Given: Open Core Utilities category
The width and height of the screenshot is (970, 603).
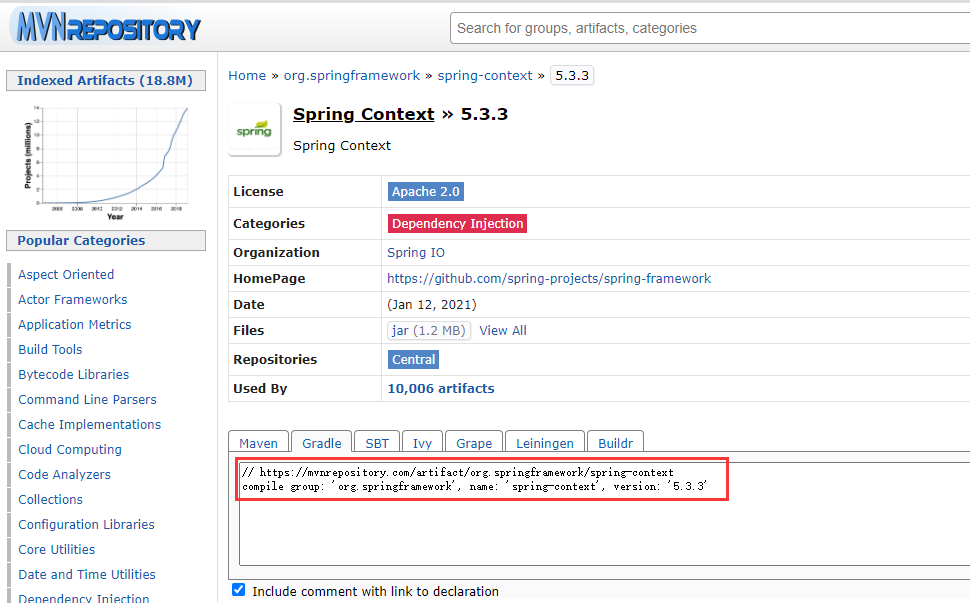Looking at the screenshot, I should 57,550.
